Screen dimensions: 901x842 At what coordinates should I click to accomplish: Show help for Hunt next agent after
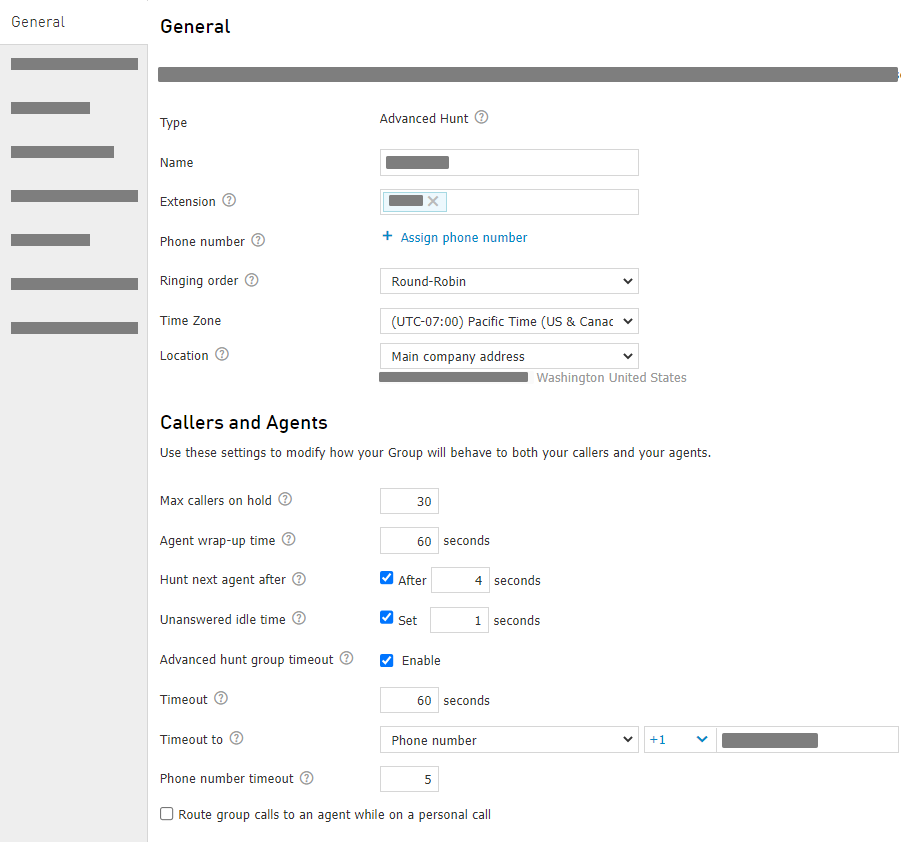click(x=298, y=579)
